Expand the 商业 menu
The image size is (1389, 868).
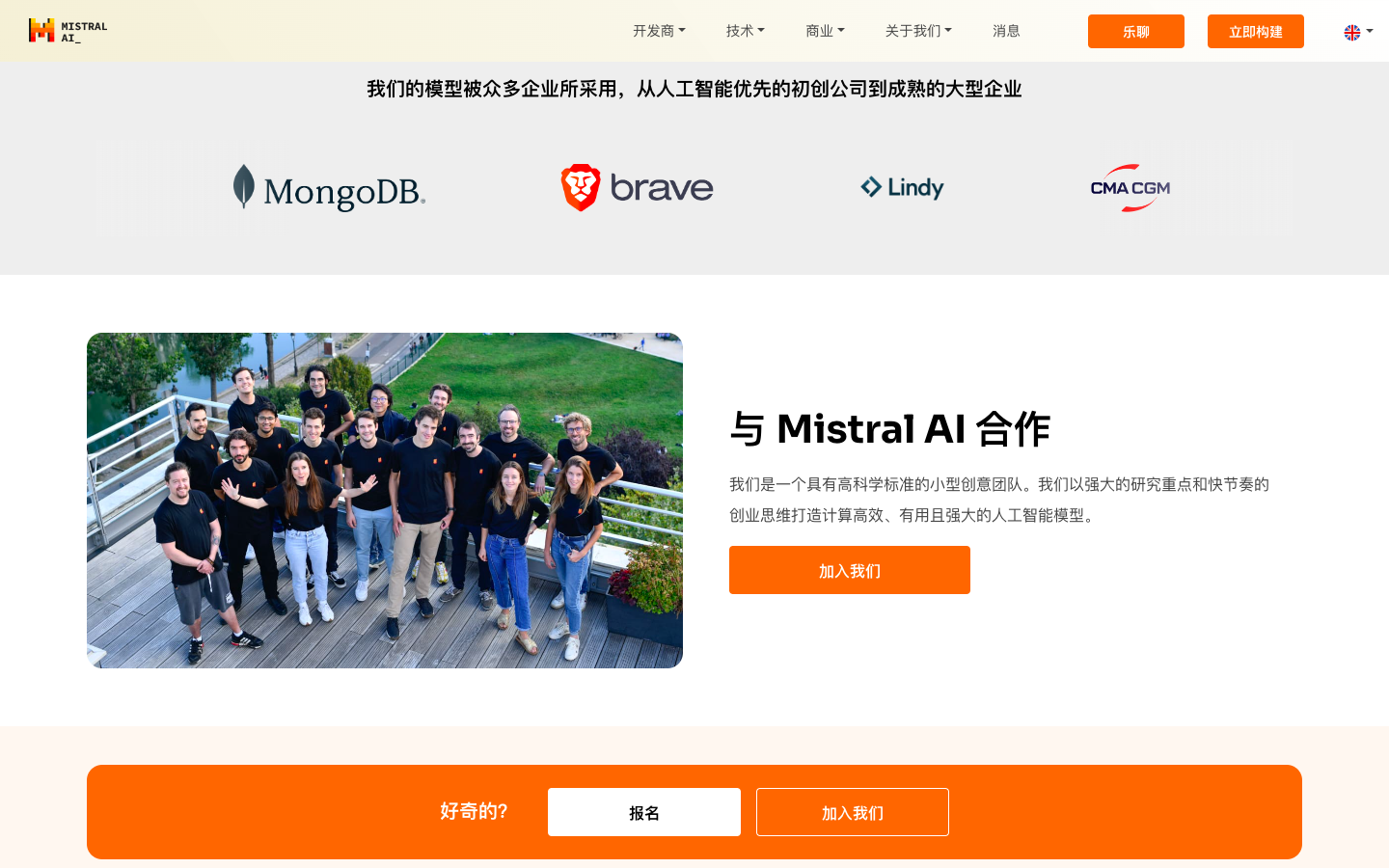(x=825, y=31)
